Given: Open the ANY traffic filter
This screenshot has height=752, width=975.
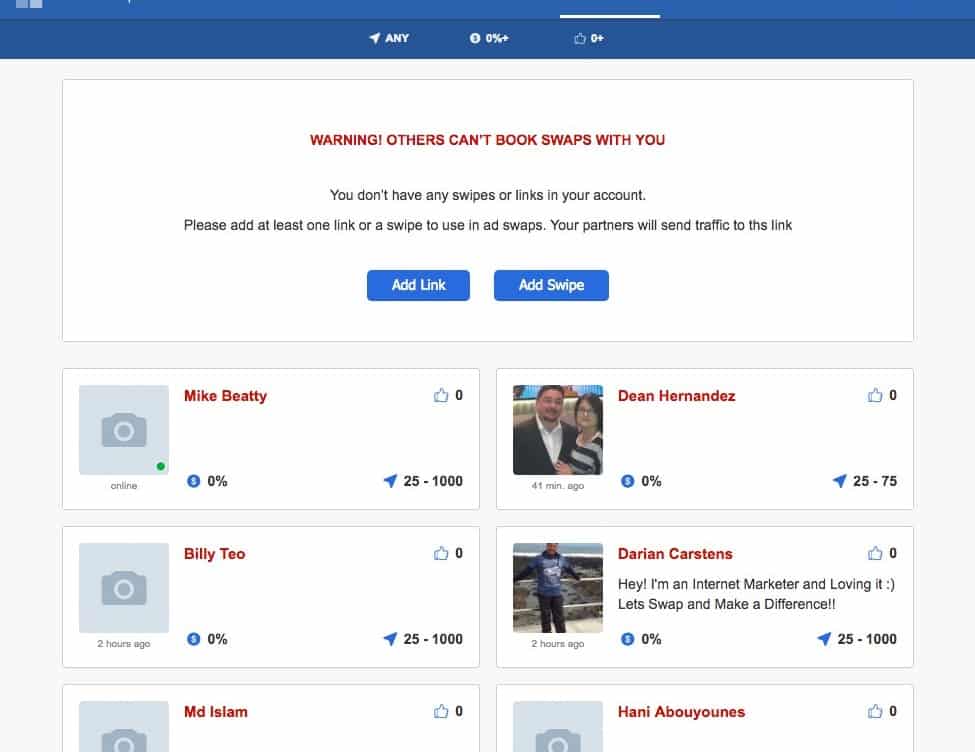Looking at the screenshot, I should pos(389,38).
